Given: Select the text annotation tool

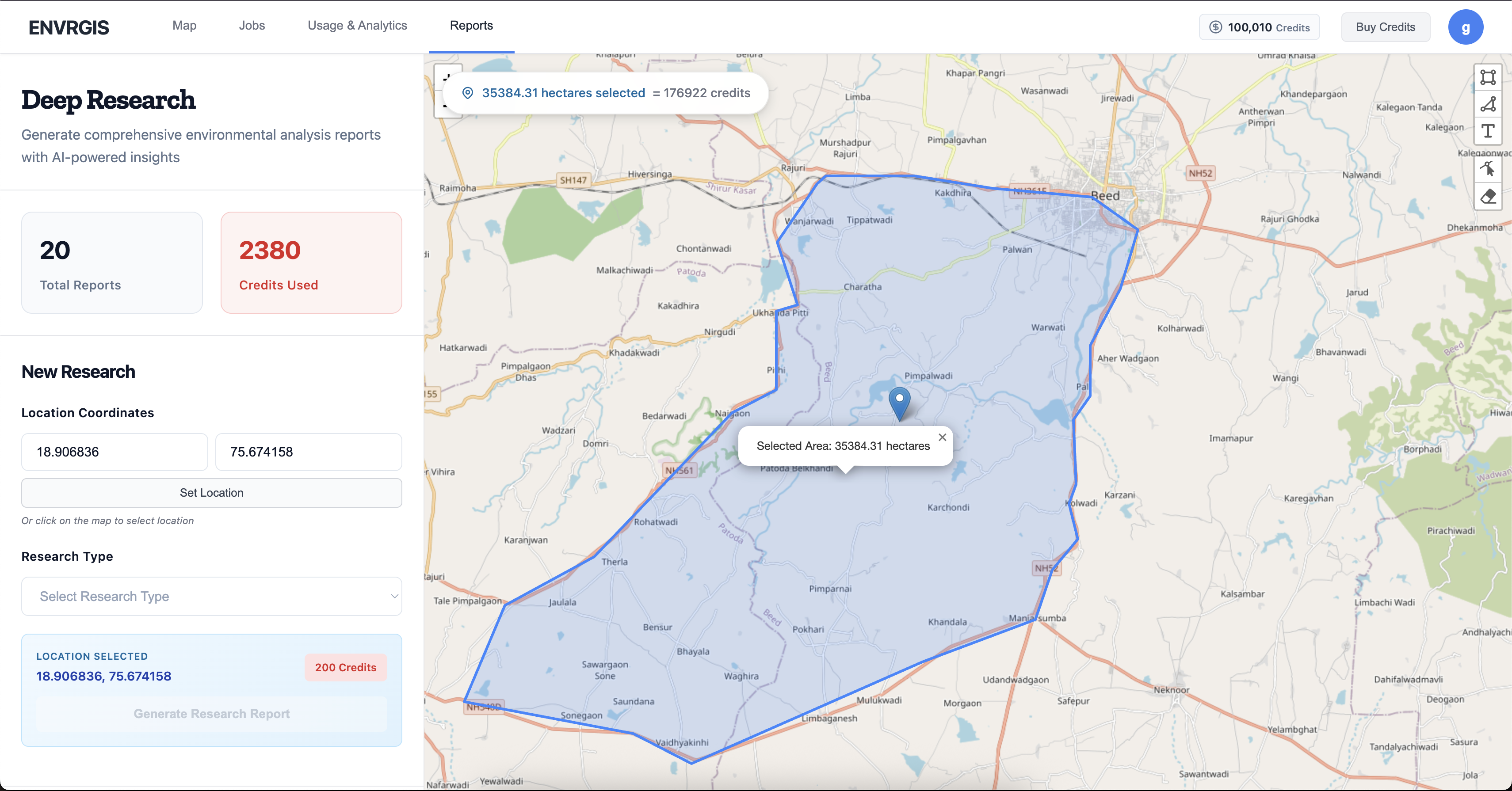Looking at the screenshot, I should coord(1489,131).
